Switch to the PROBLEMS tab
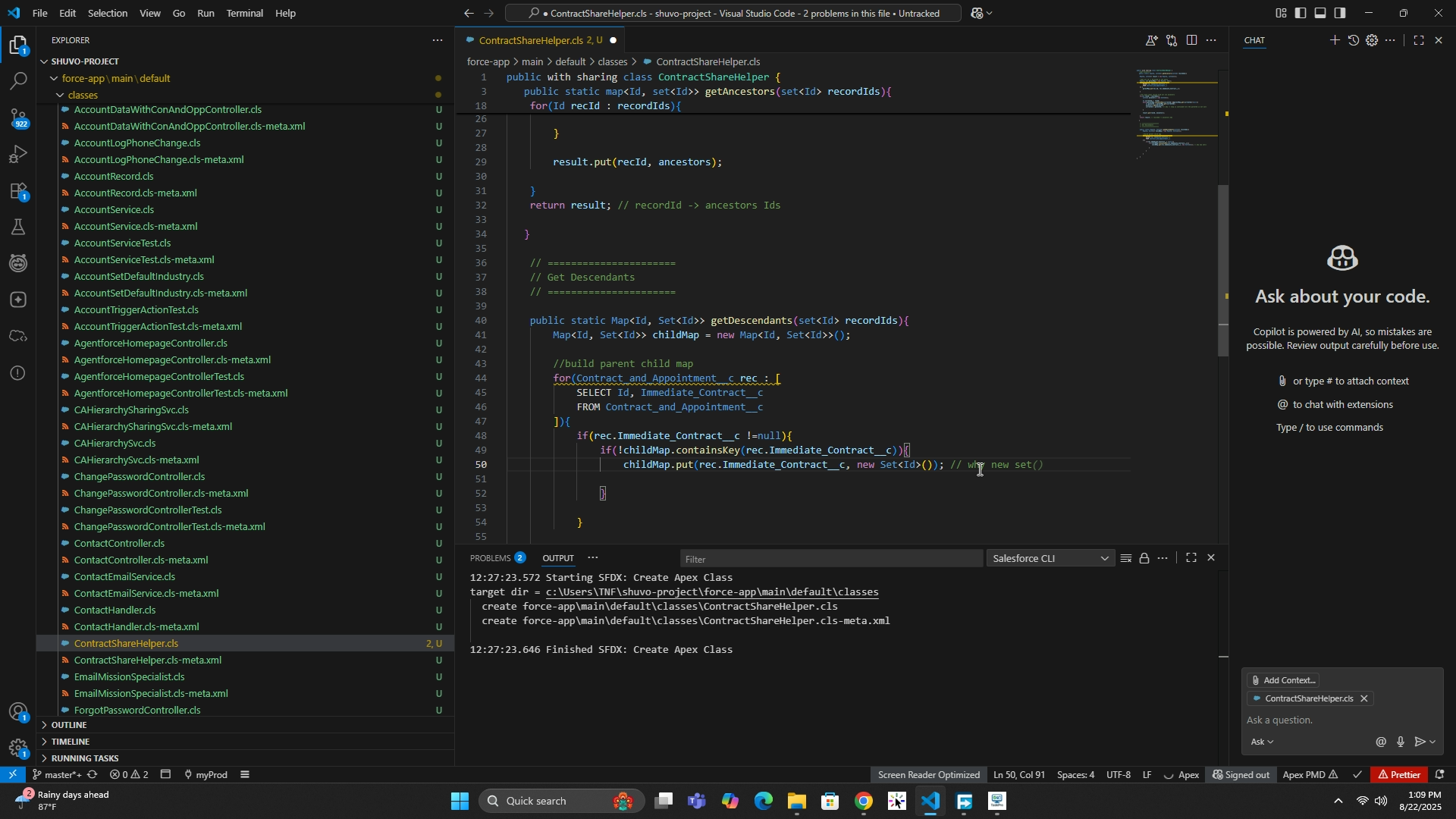This screenshot has height=819, width=1456. point(490,558)
